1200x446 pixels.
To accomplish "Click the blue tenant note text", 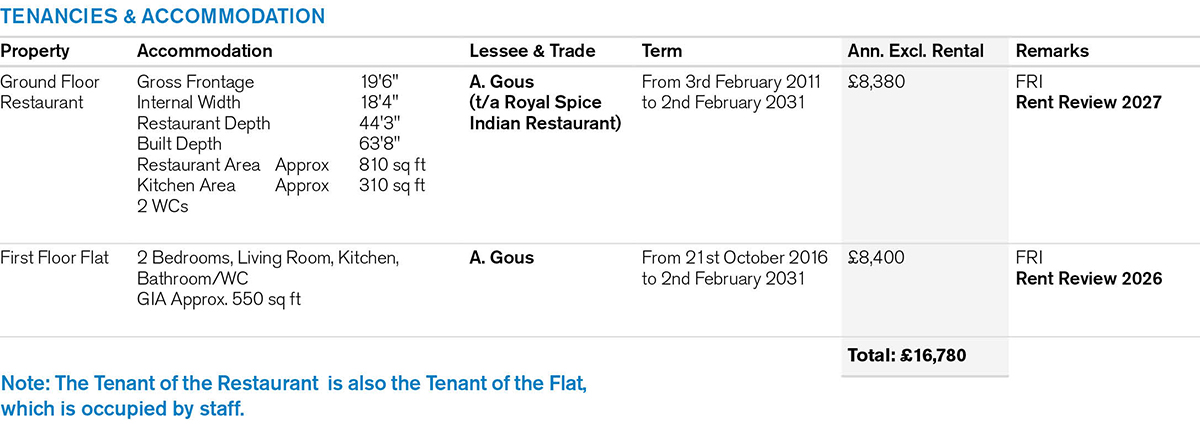I will coord(300,395).
